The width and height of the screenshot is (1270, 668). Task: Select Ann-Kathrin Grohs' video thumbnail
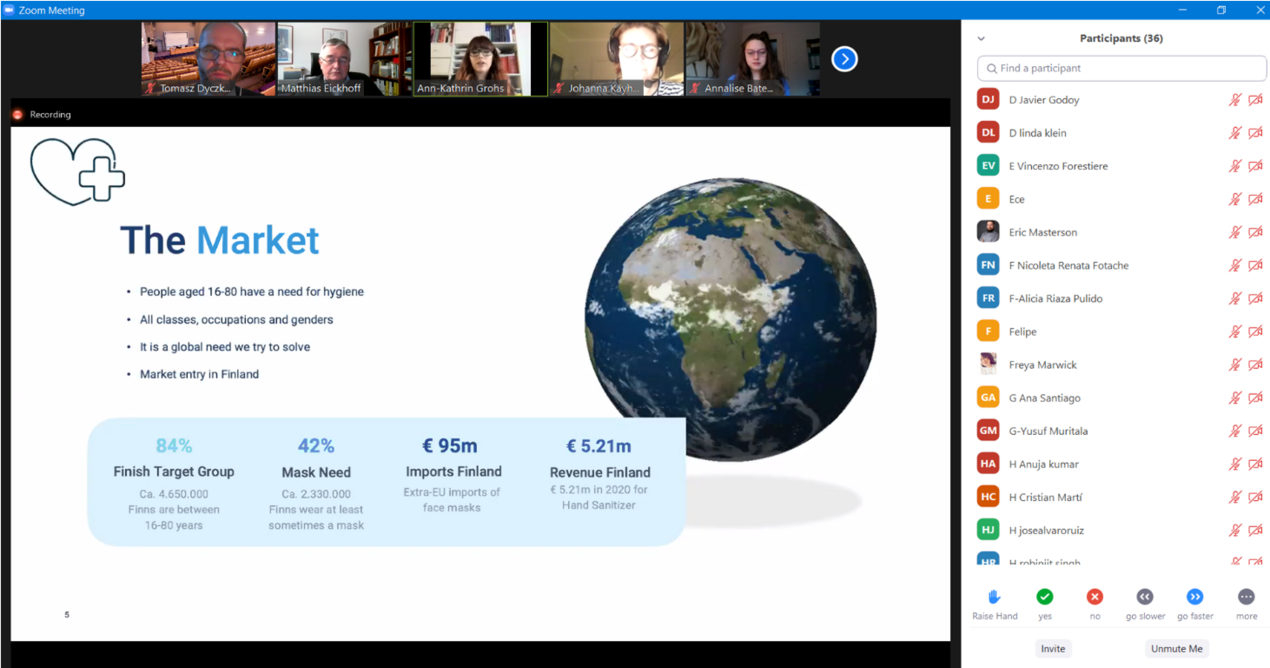[481, 59]
